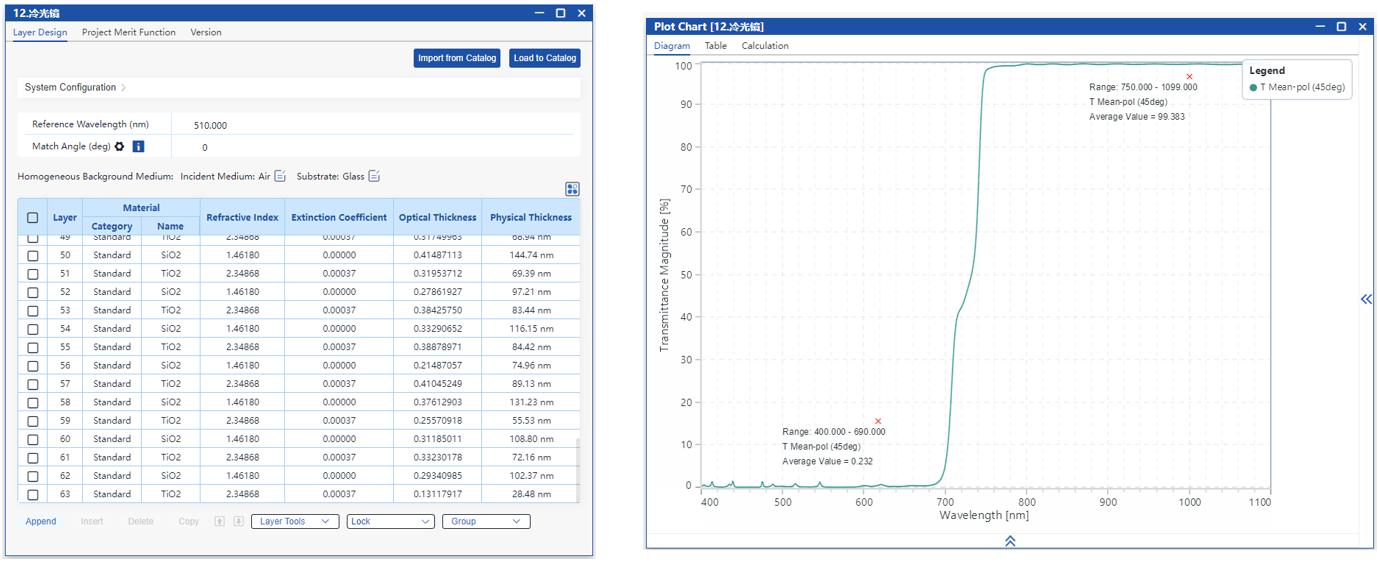Check the select-all layers header checkbox
Image resolution: width=1379 pixels, height=562 pixels.
pyautogui.click(x=33, y=217)
